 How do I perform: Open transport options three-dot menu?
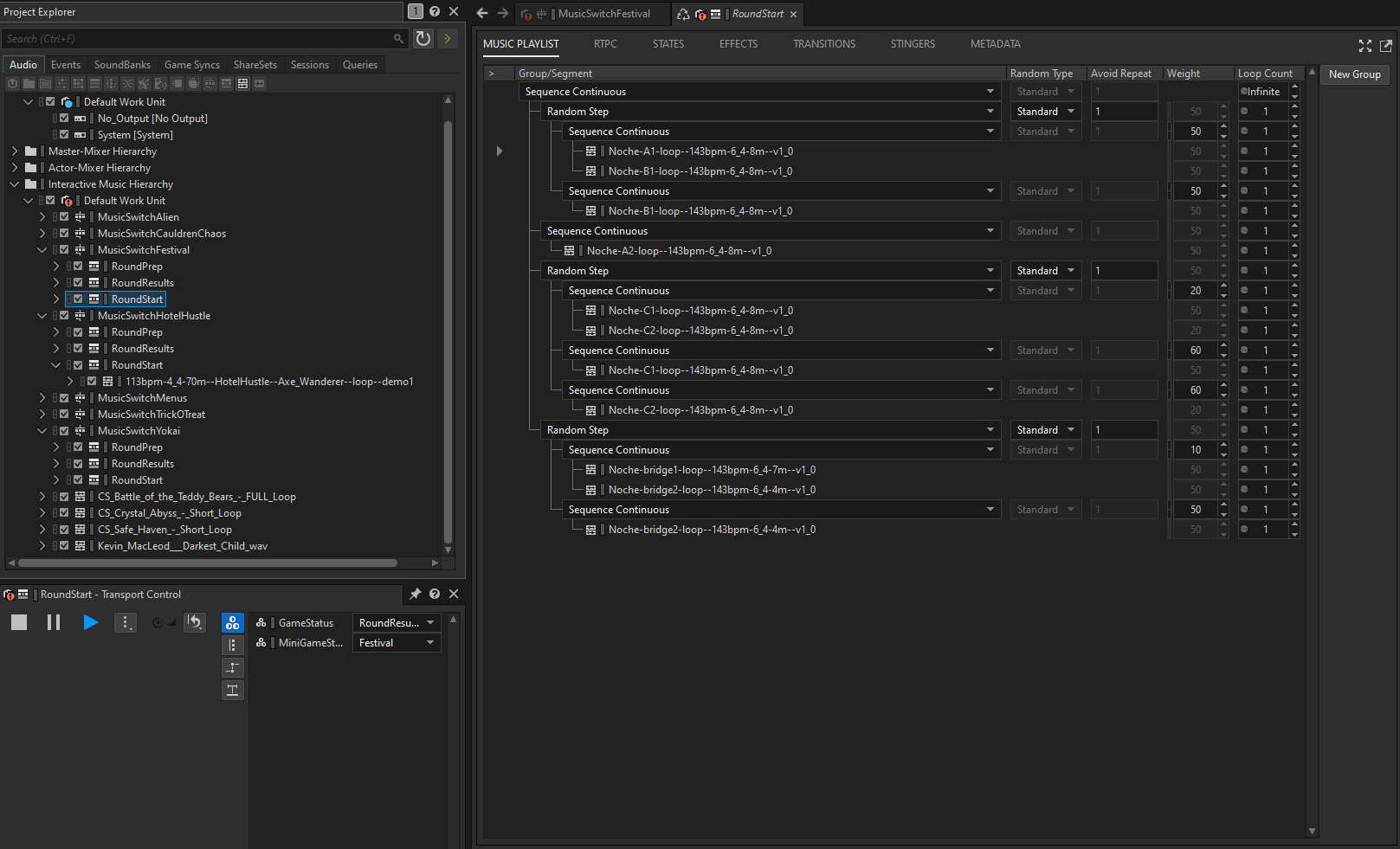coord(126,622)
